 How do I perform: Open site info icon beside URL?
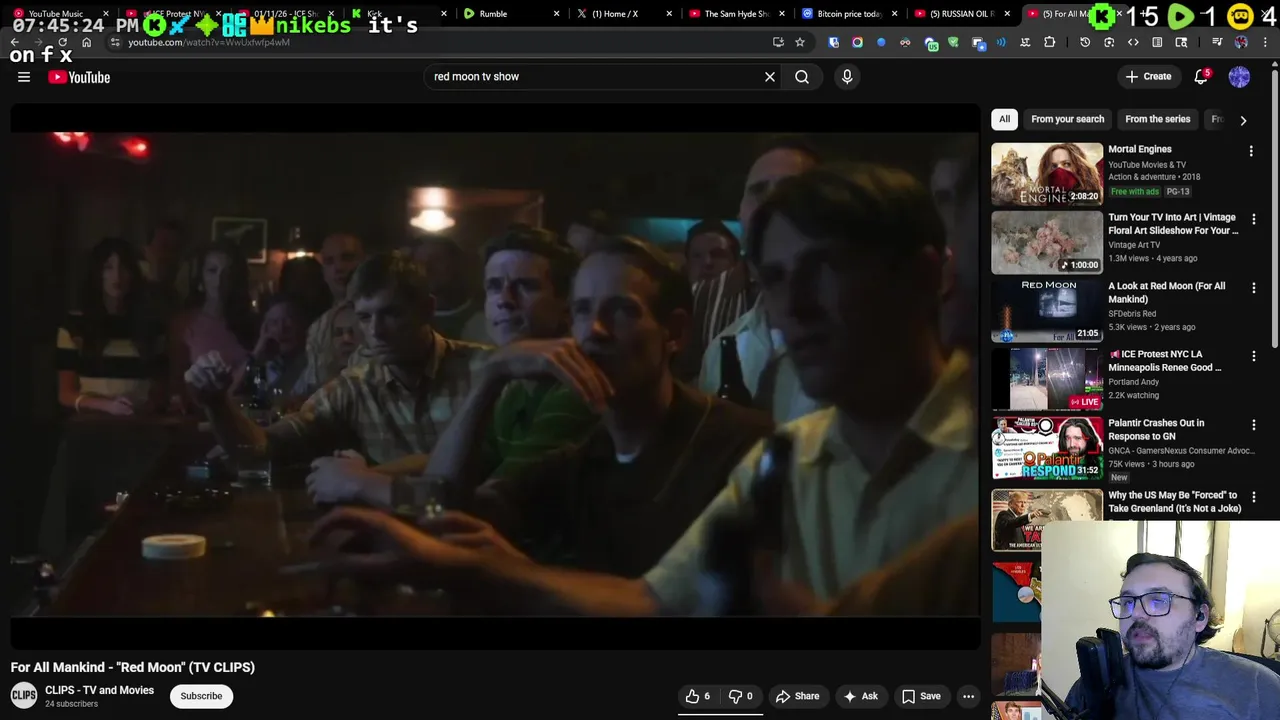[x=115, y=42]
